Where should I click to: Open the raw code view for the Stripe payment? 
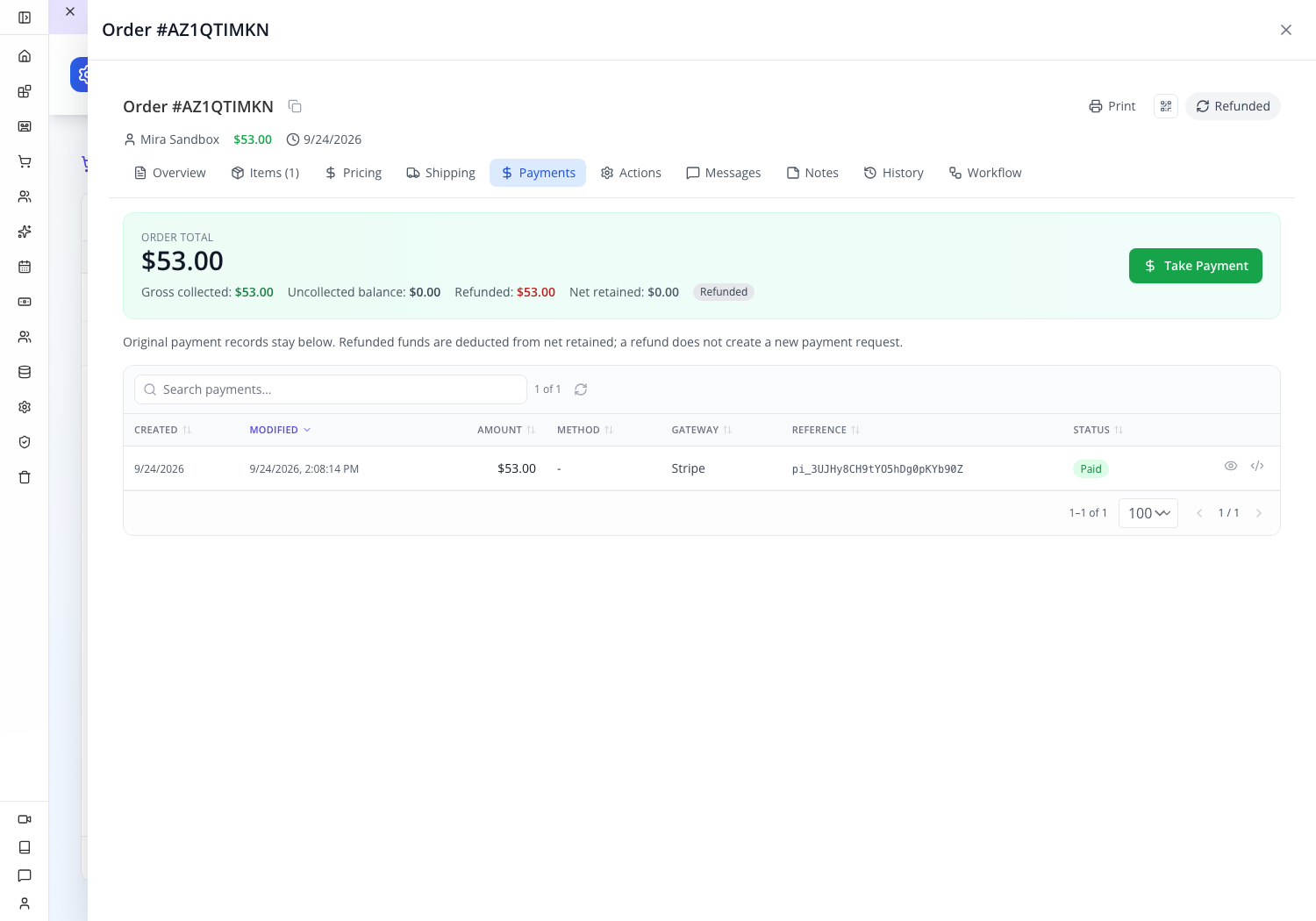click(1257, 466)
